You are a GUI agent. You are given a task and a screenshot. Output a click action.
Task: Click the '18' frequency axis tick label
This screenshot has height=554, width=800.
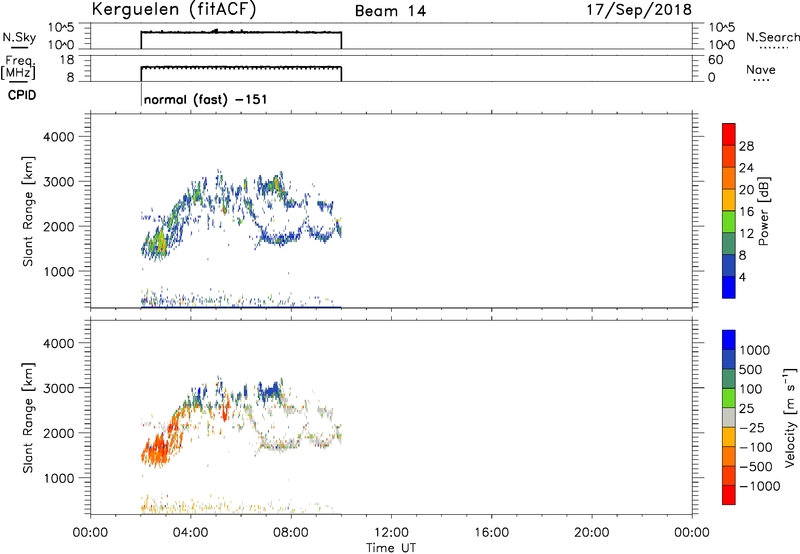click(x=67, y=60)
